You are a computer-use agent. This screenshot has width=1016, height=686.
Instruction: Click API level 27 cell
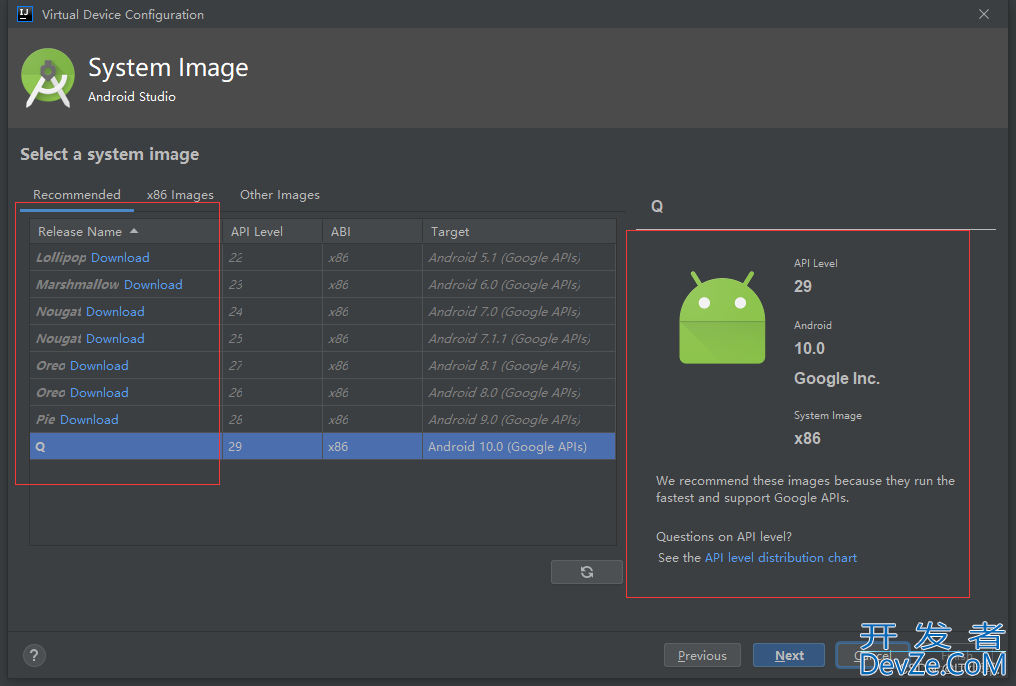click(x=273, y=366)
